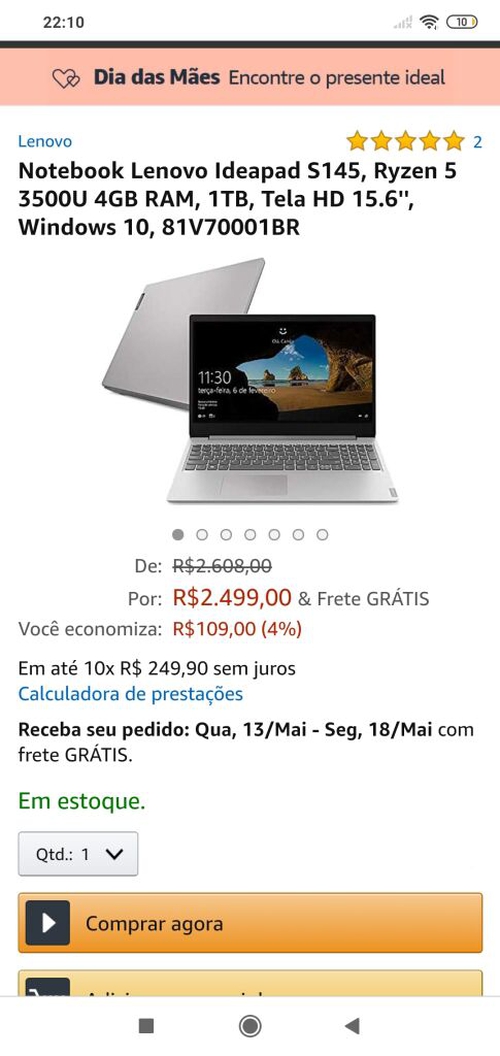The image size is (500, 1056).
Task: Select the first active carousel dot
Action: coord(178,535)
